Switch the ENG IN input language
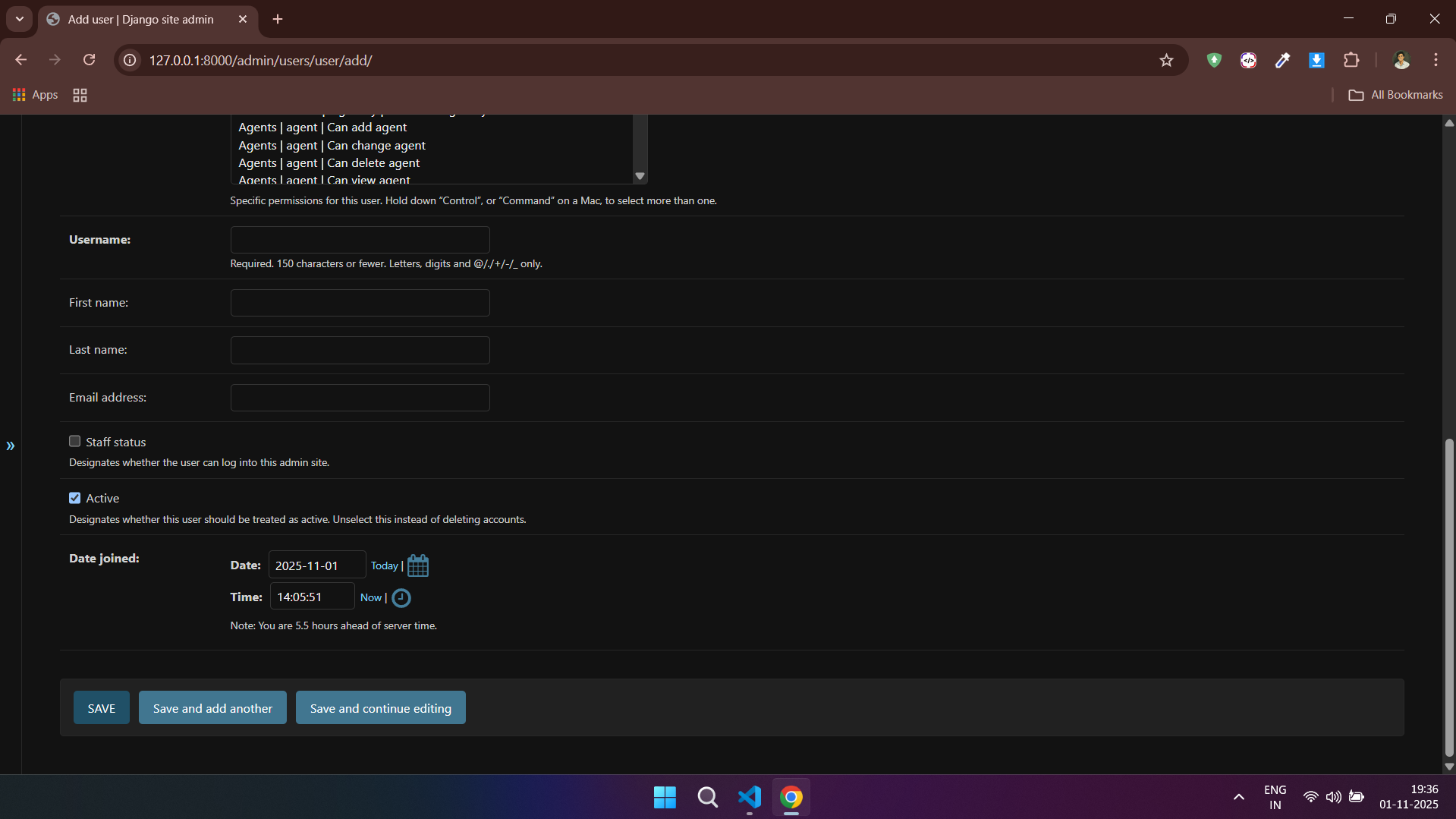 coord(1275,797)
